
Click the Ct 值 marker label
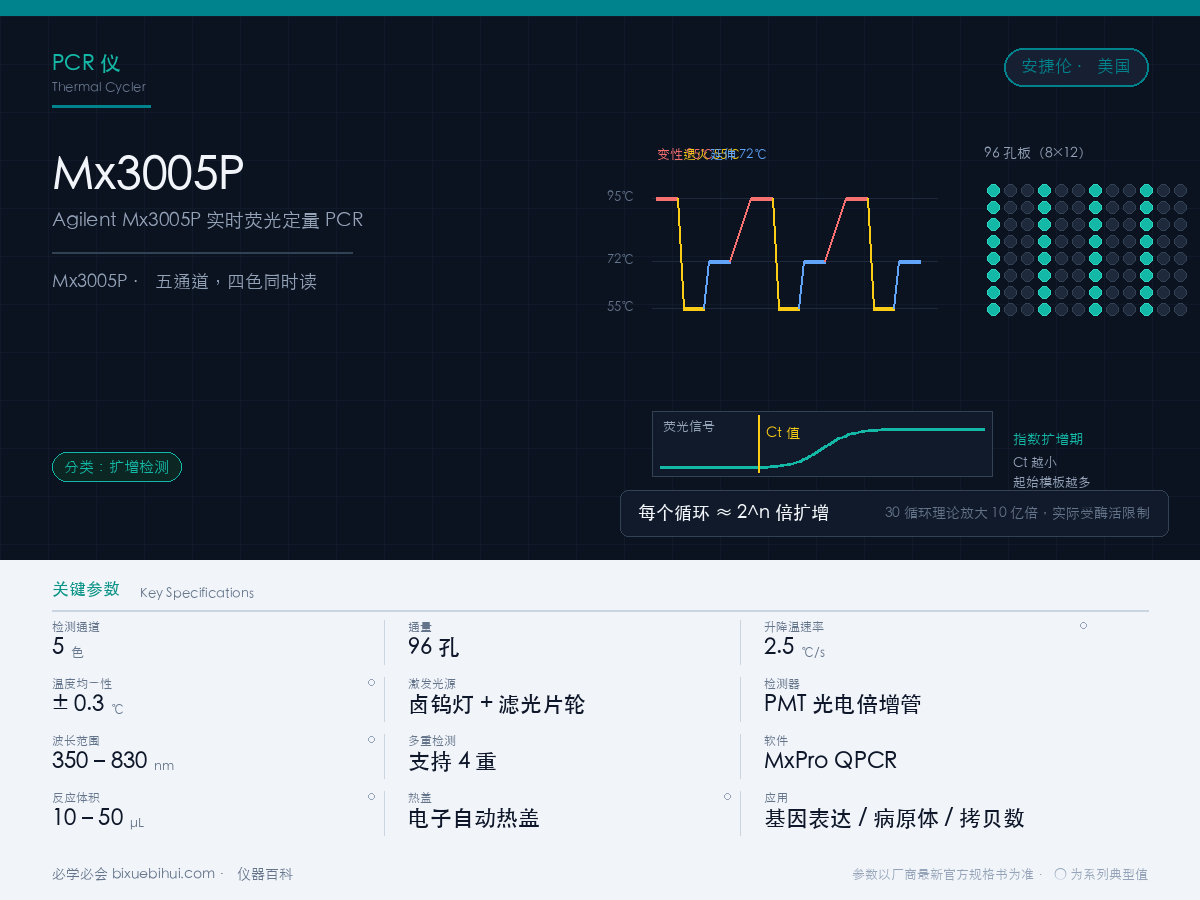tap(783, 433)
